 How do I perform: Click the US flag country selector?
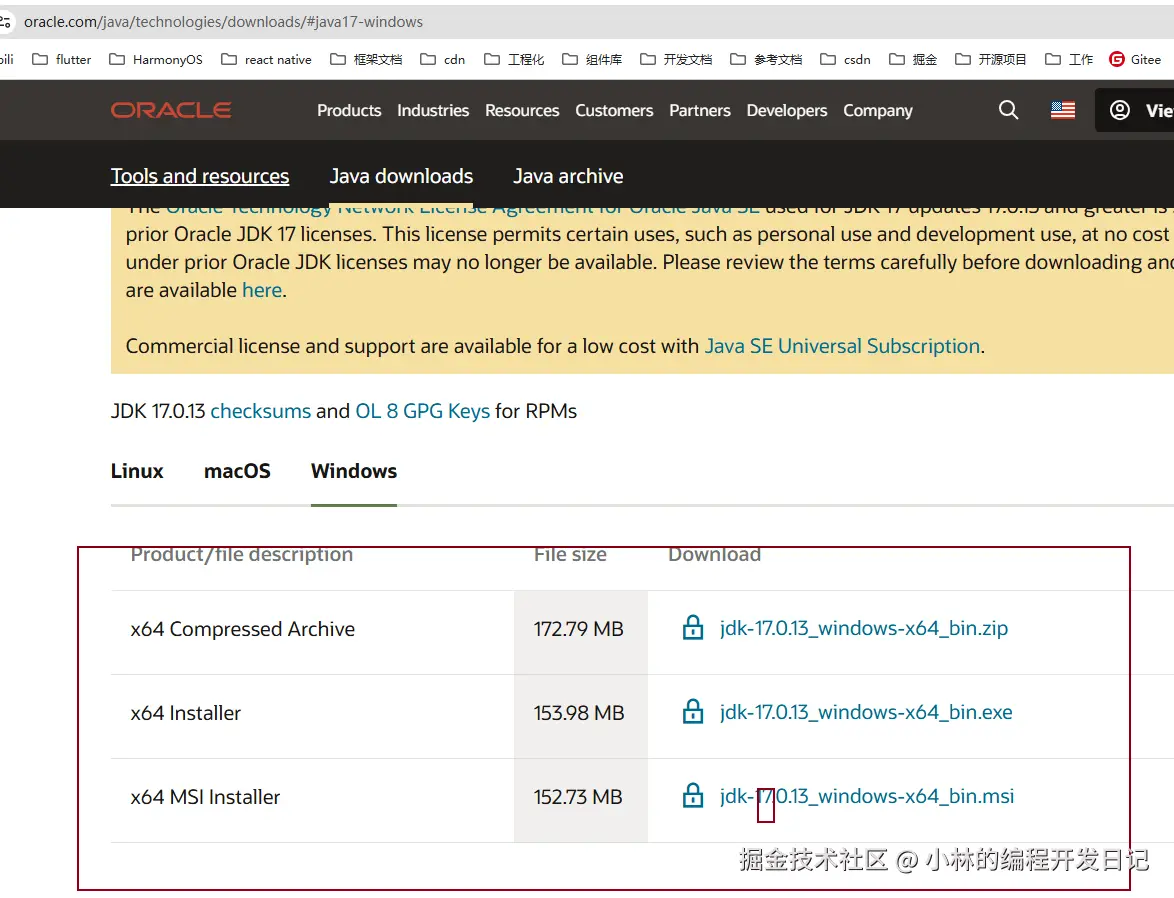coord(1062,110)
